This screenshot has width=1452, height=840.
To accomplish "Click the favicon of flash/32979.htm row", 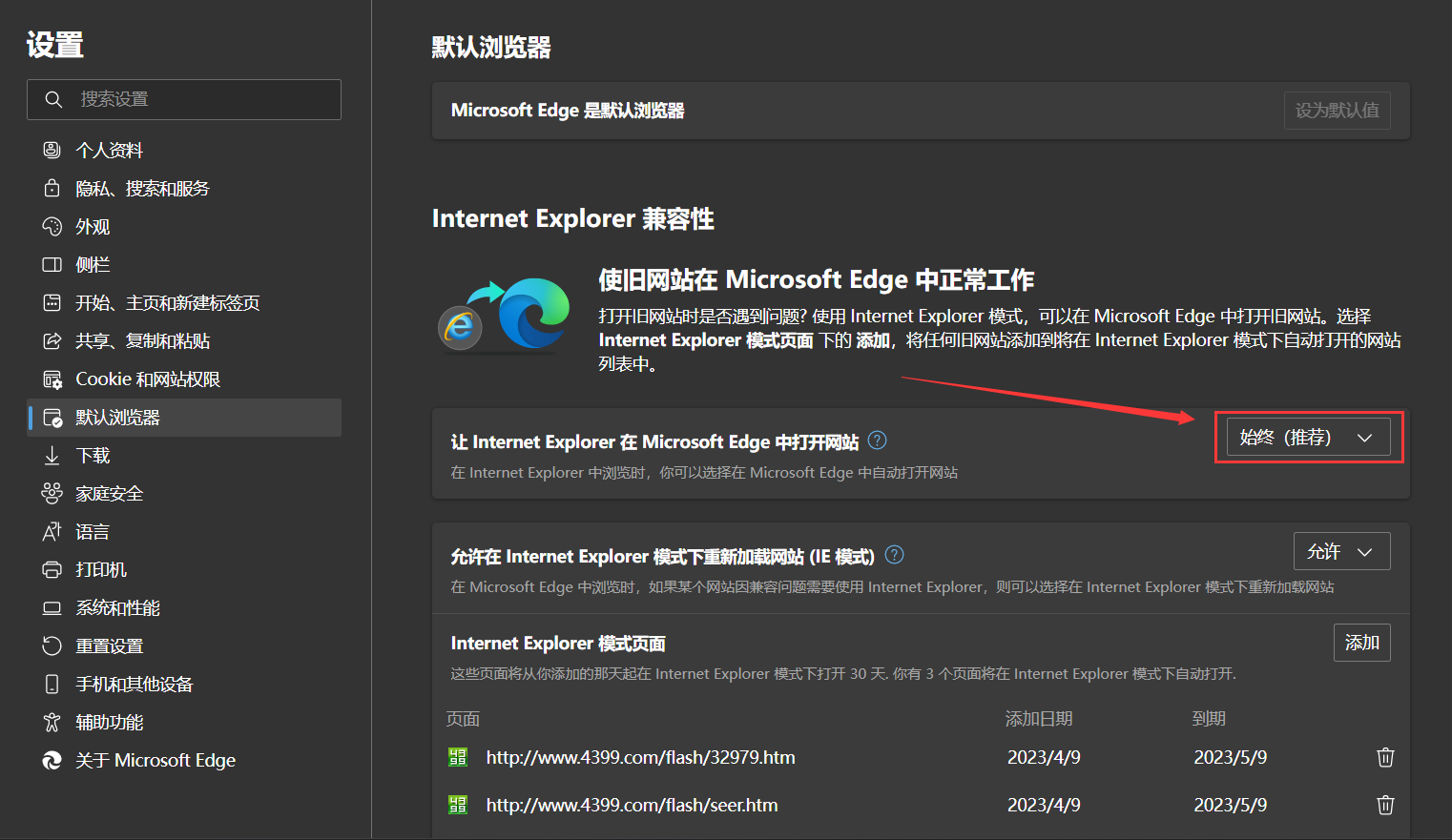I will [458, 757].
